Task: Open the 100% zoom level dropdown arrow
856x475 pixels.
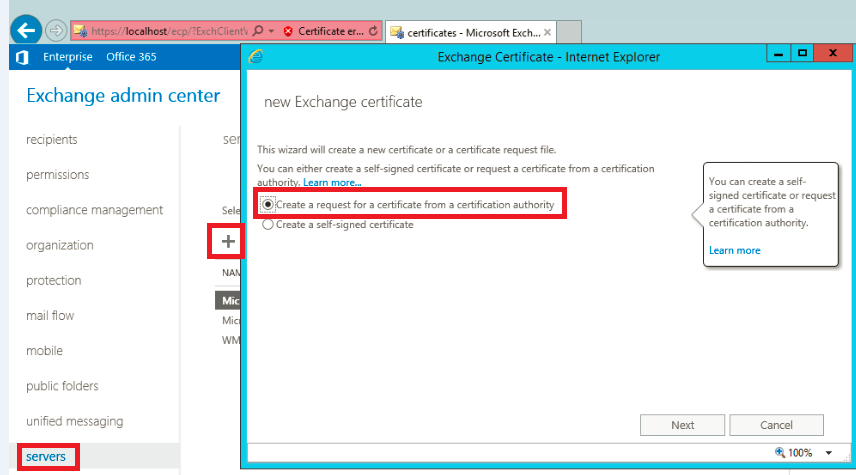Action: click(x=828, y=453)
